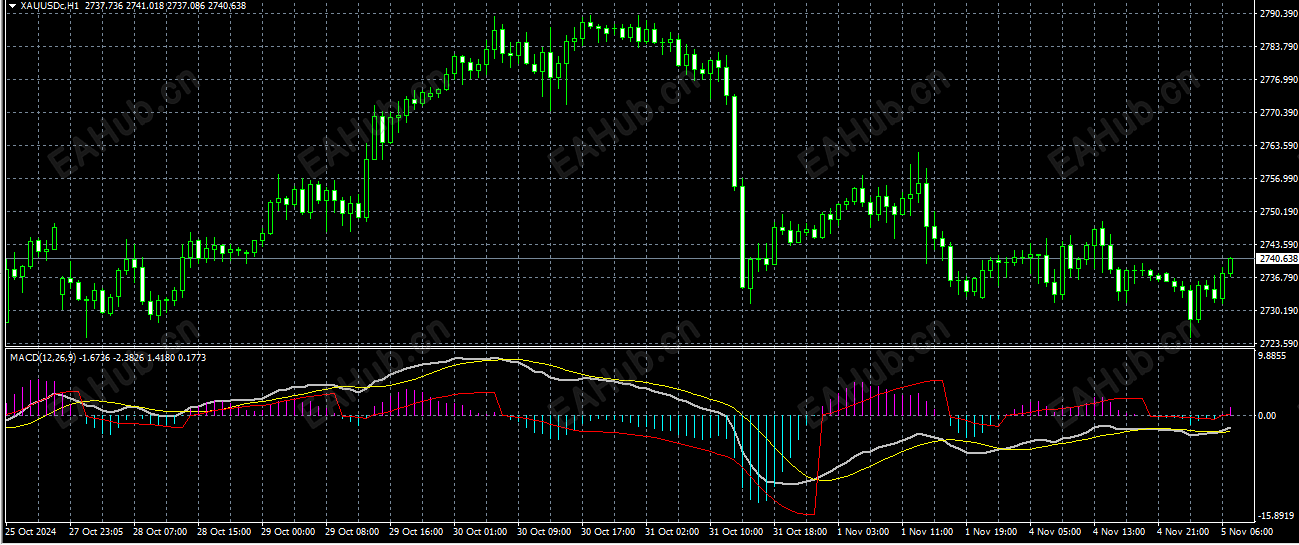The image size is (1299, 545).
Task: Click time axis label 31 Oct 02:00
Action: [673, 531]
